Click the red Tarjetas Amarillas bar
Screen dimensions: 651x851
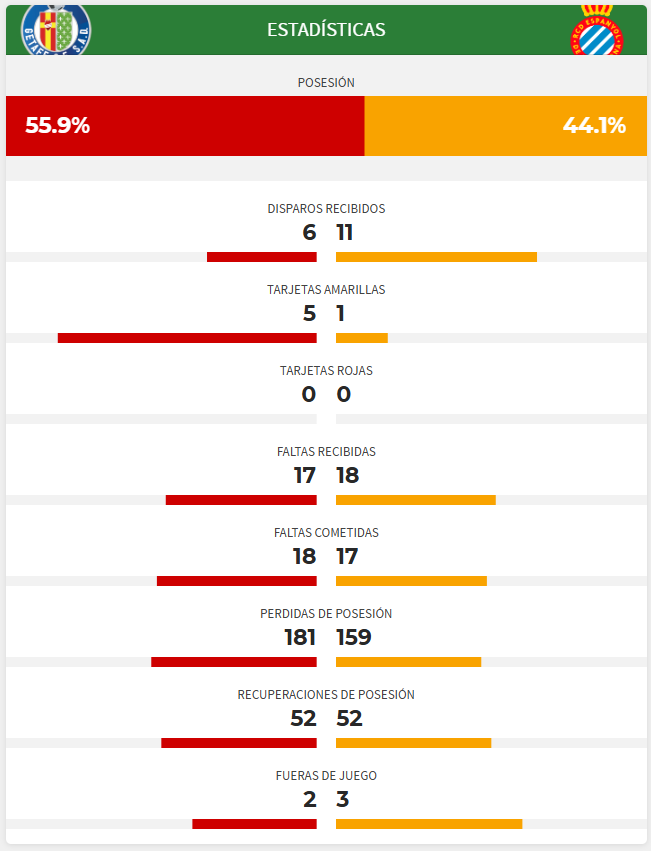tap(187, 338)
